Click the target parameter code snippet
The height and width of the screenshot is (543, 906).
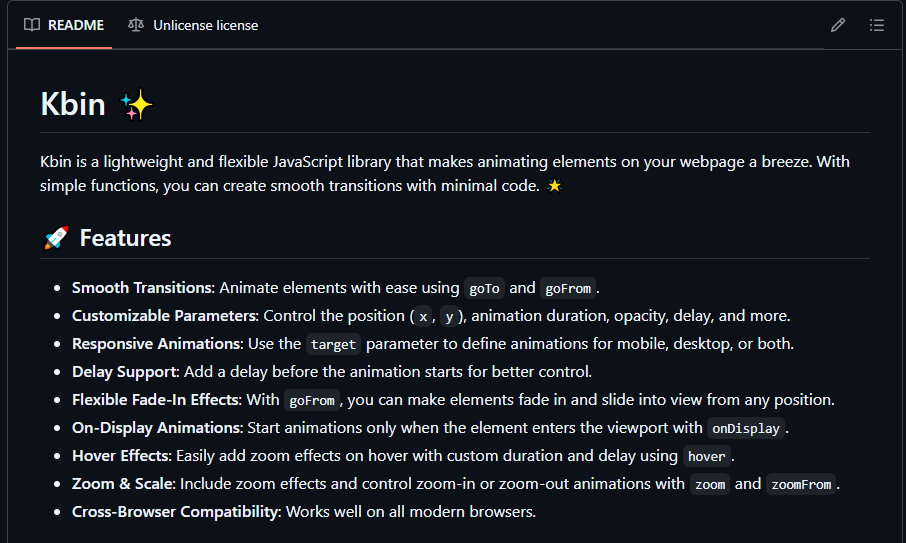pyautogui.click(x=333, y=344)
